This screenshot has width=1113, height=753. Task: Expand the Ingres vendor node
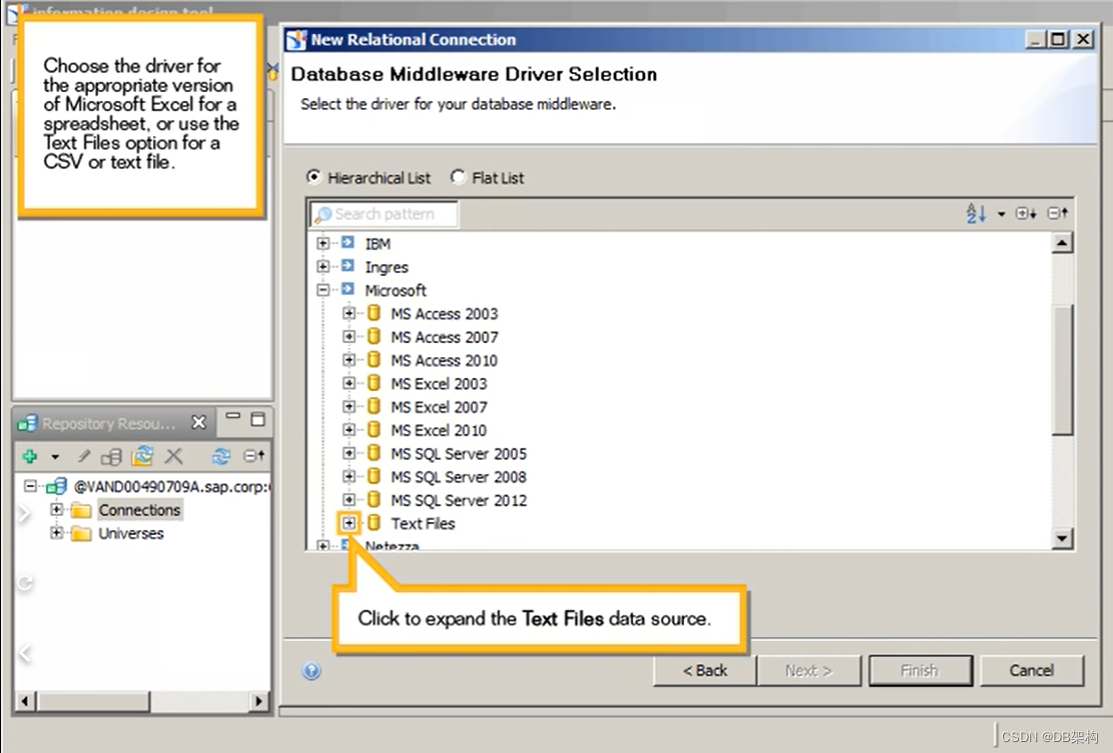pos(323,267)
